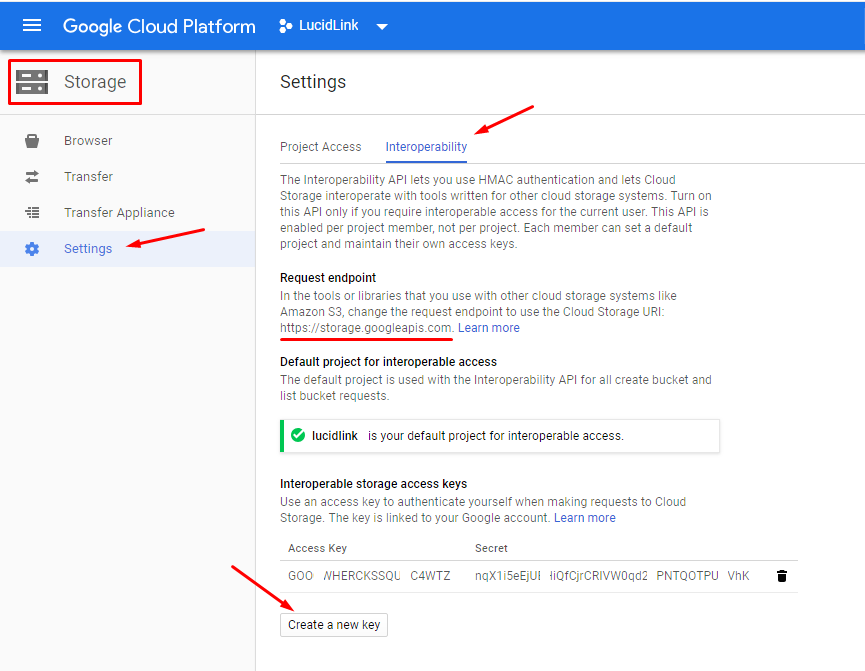This screenshot has width=865, height=671.
Task: Click the Google Cloud Platform logo text
Action: click(159, 26)
